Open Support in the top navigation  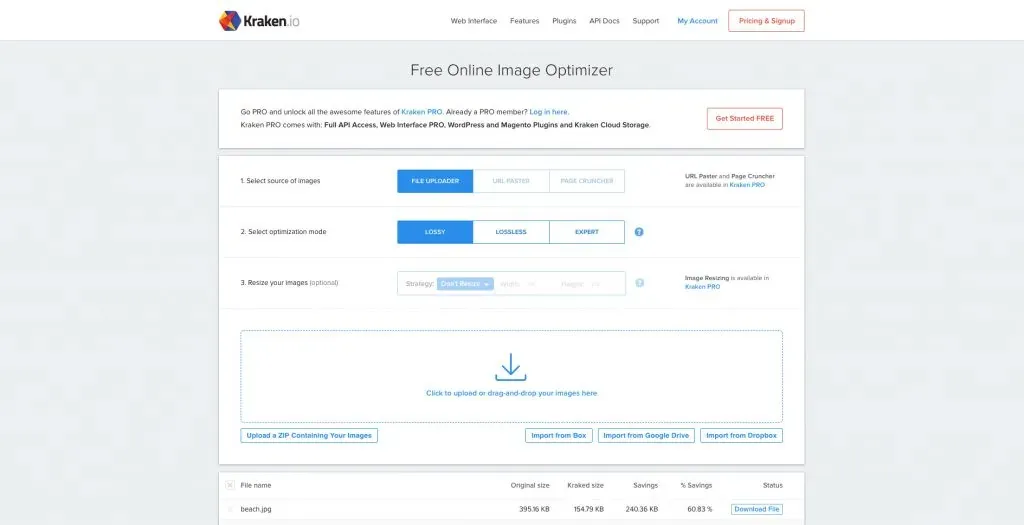(x=646, y=21)
